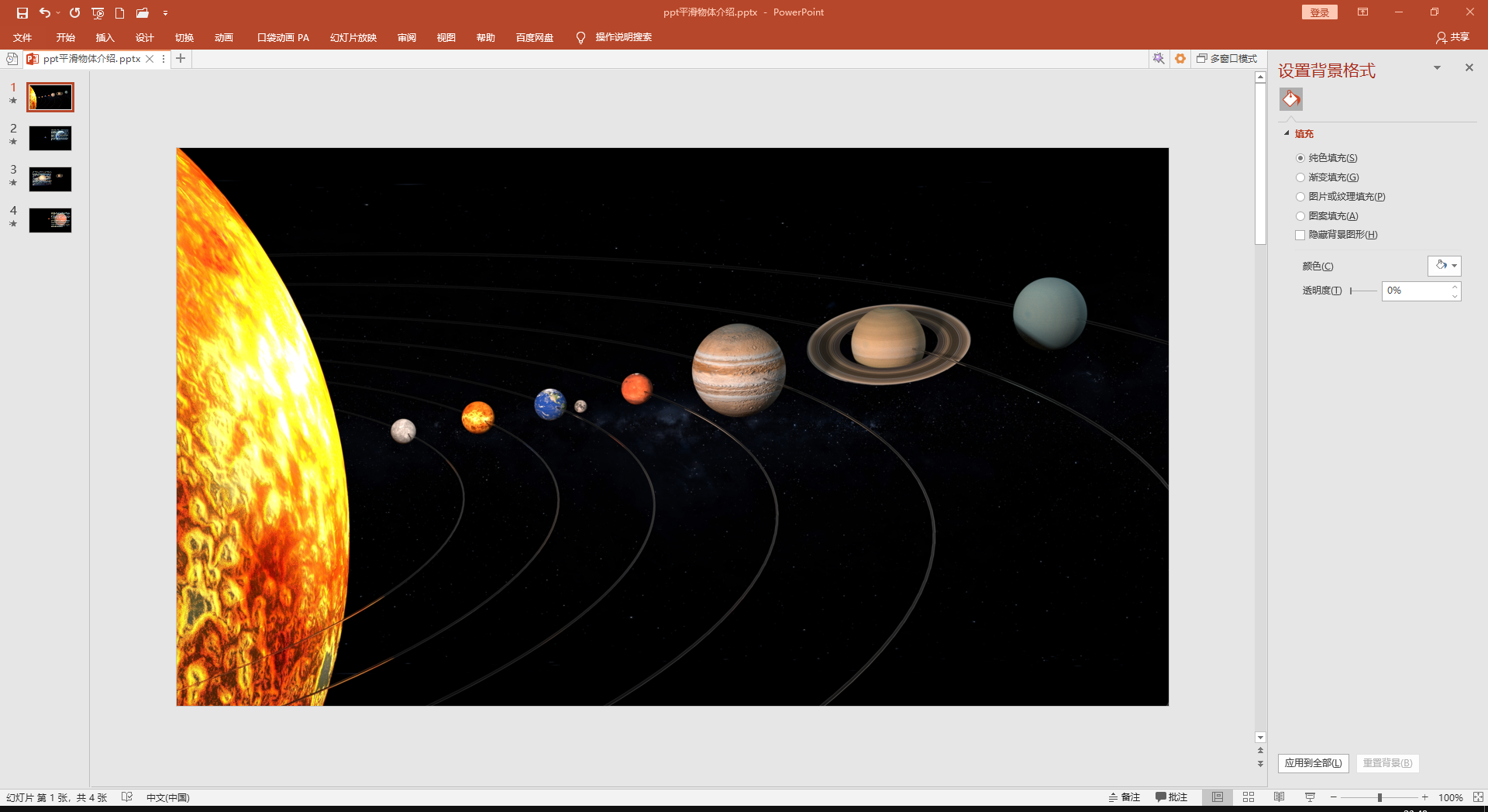Open the undo history dropdown arrow
Screen dimensions: 1488x812
coord(58,13)
